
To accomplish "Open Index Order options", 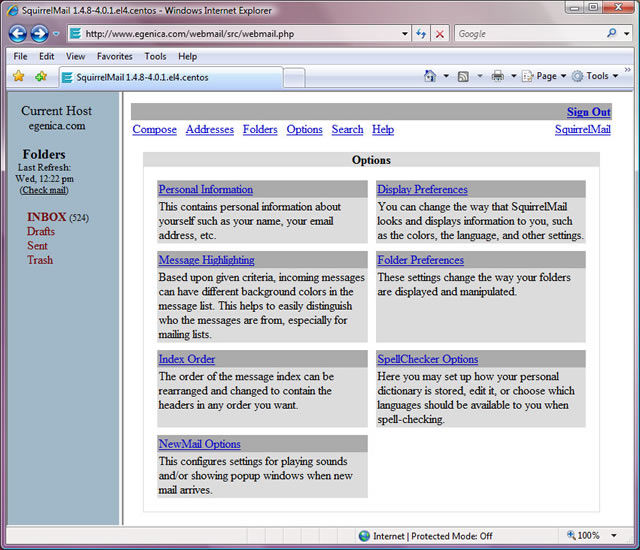I will tap(187, 359).
